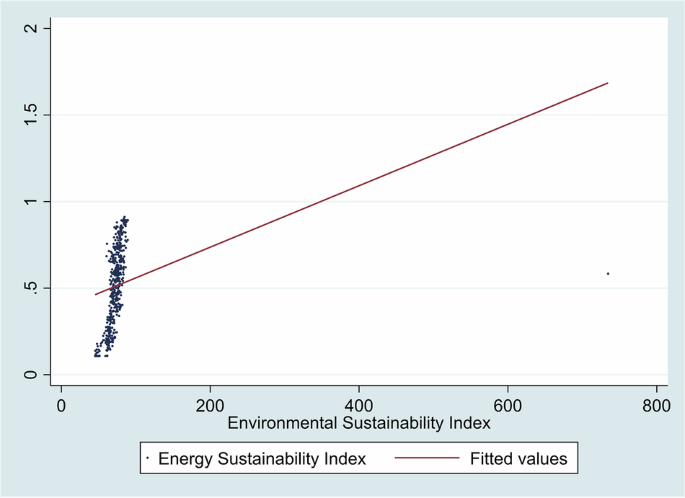Click the x-axis tick label 800
Screen dimensions: 685x498
tap(657, 404)
